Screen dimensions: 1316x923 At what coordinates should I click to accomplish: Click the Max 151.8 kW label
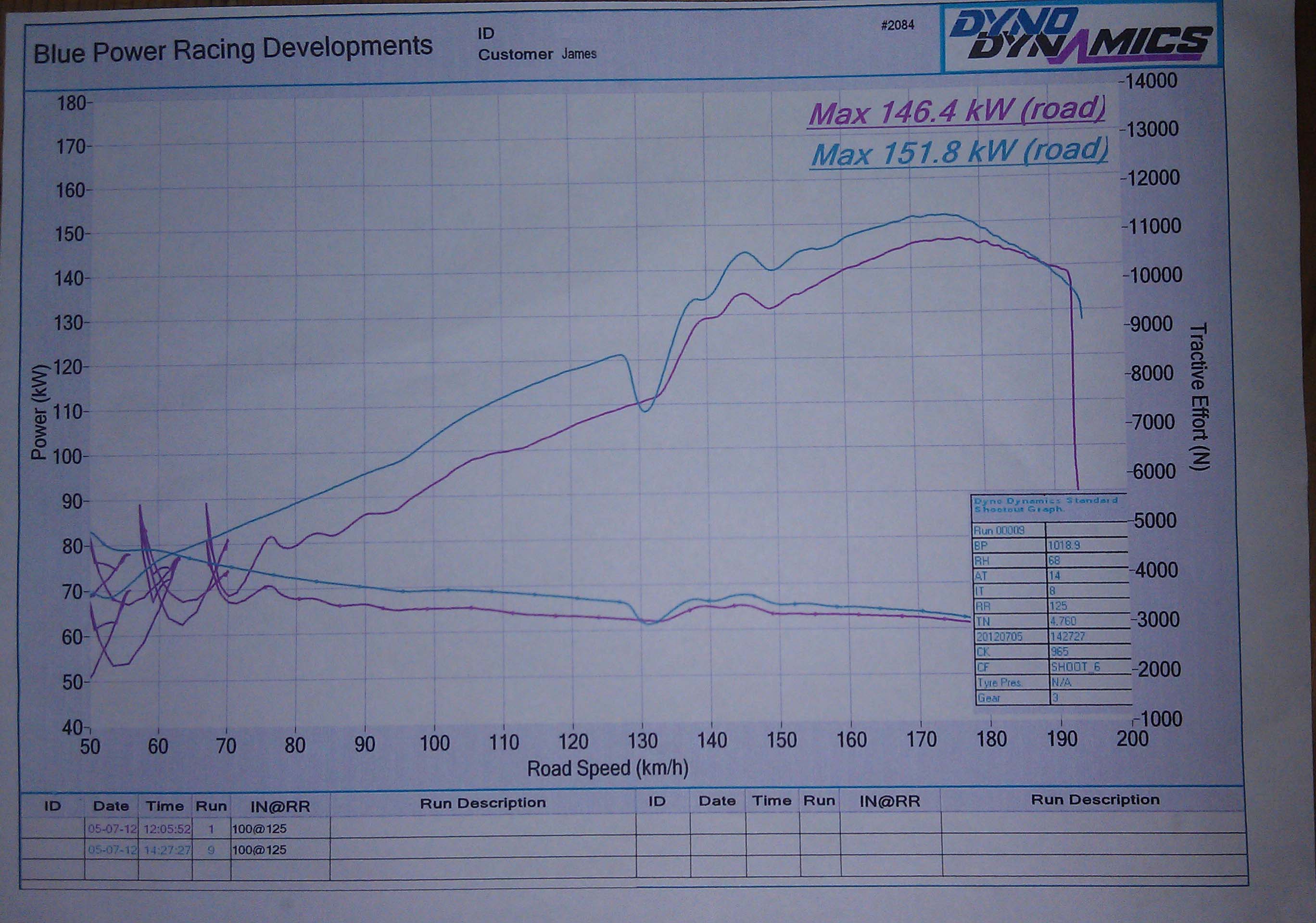coord(959,153)
